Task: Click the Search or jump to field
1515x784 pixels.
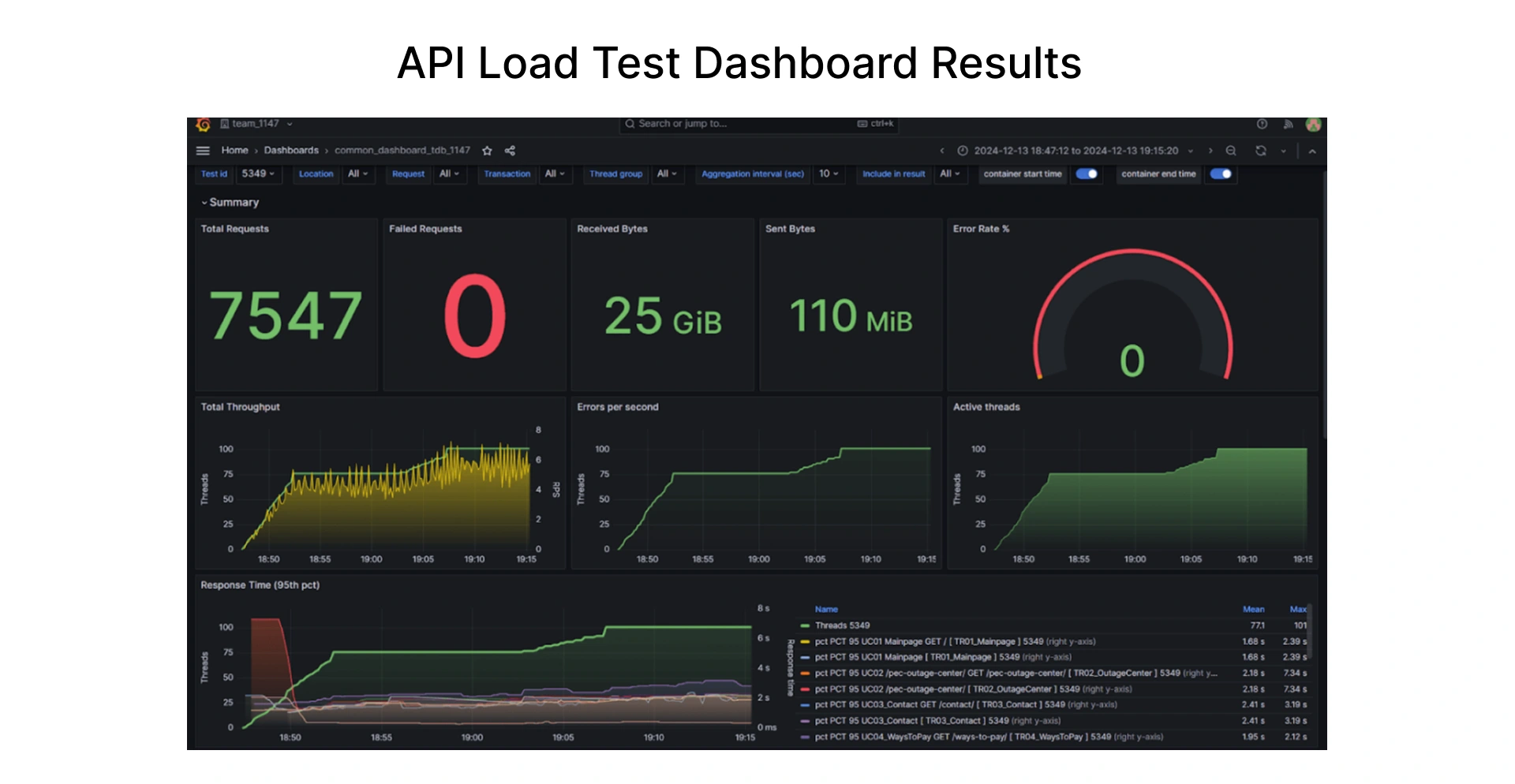Action: pos(758,124)
